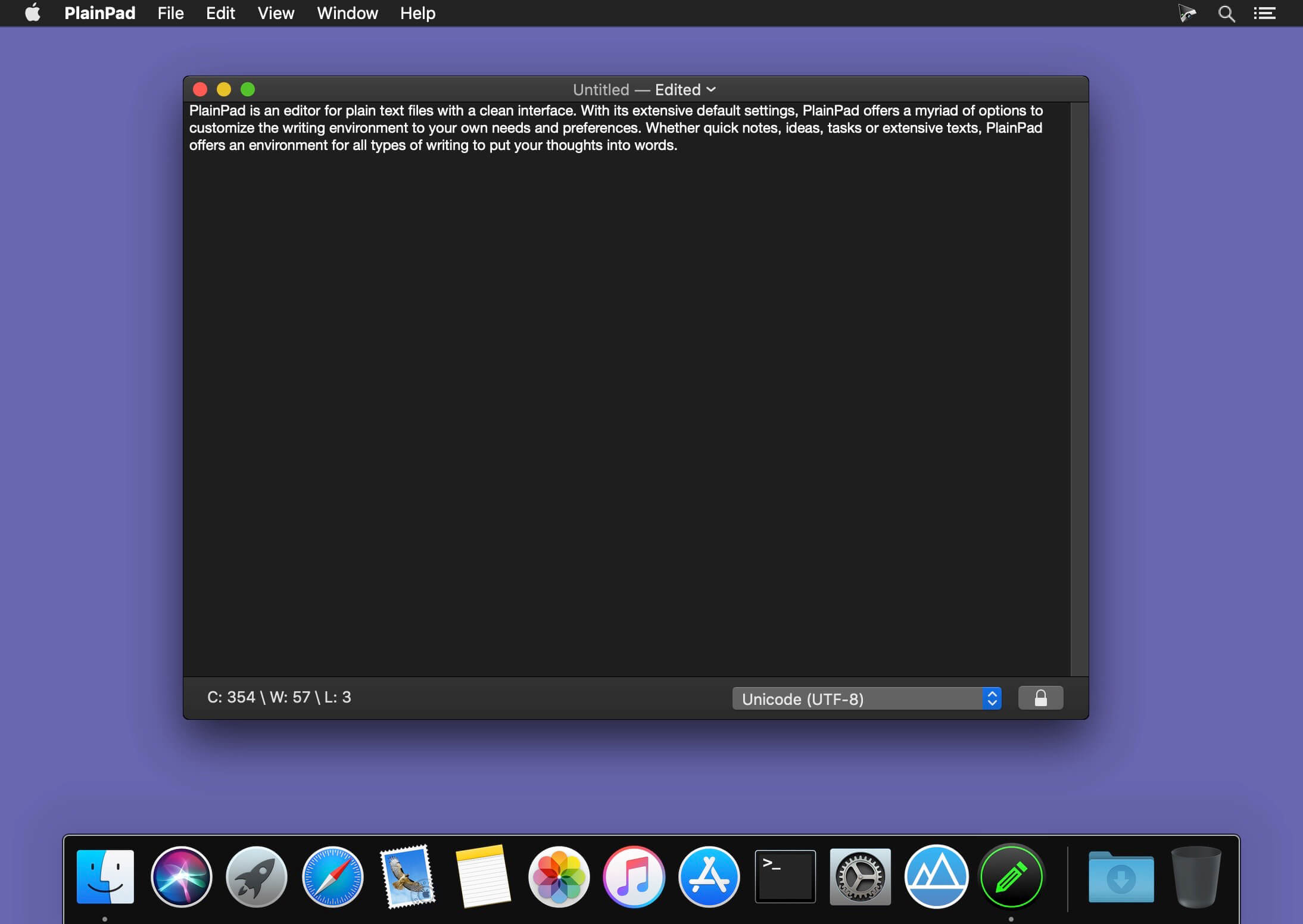
Task: Open Spotlight search magnifier icon
Action: pyautogui.click(x=1226, y=13)
